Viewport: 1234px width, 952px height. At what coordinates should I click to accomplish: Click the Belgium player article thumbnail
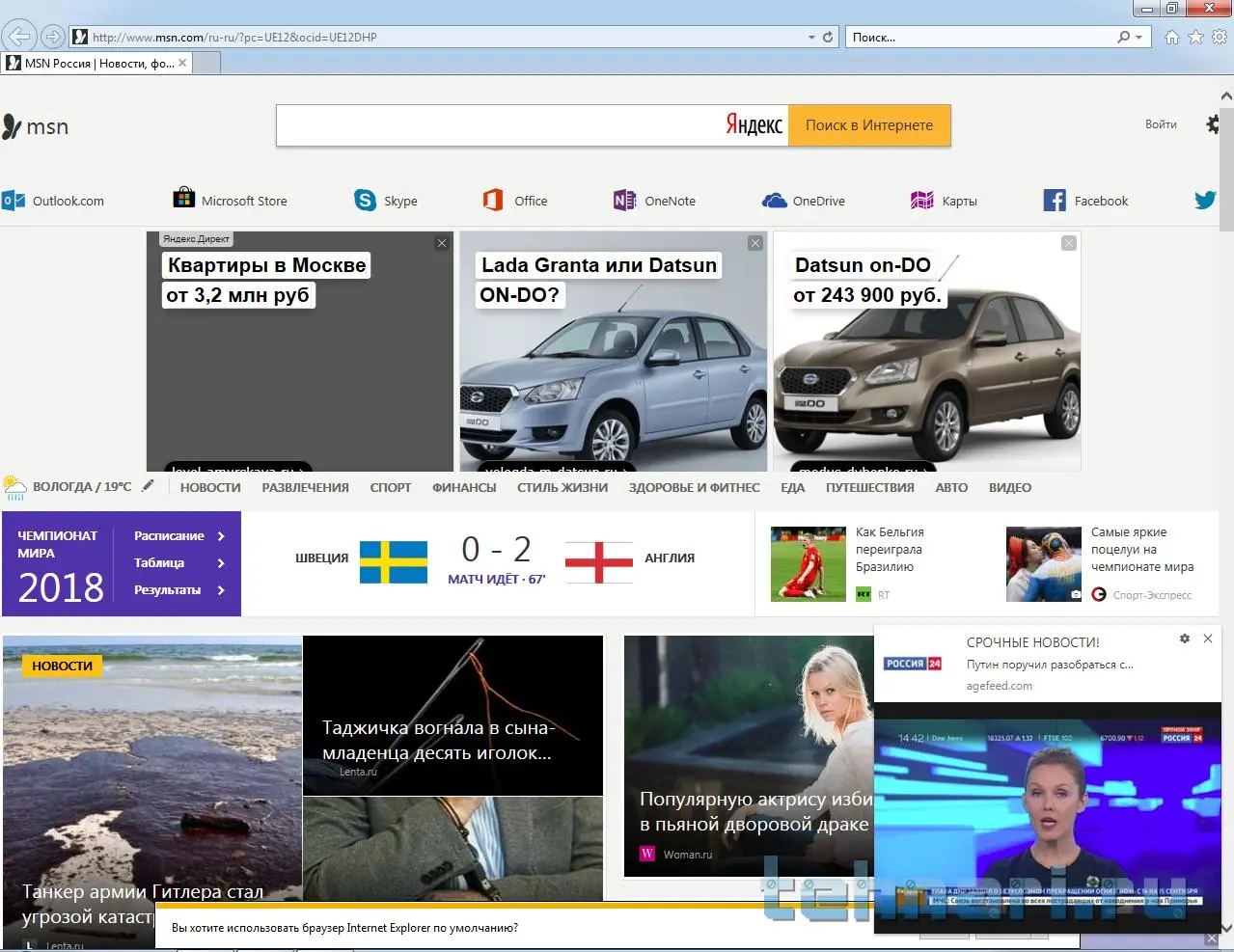click(809, 563)
